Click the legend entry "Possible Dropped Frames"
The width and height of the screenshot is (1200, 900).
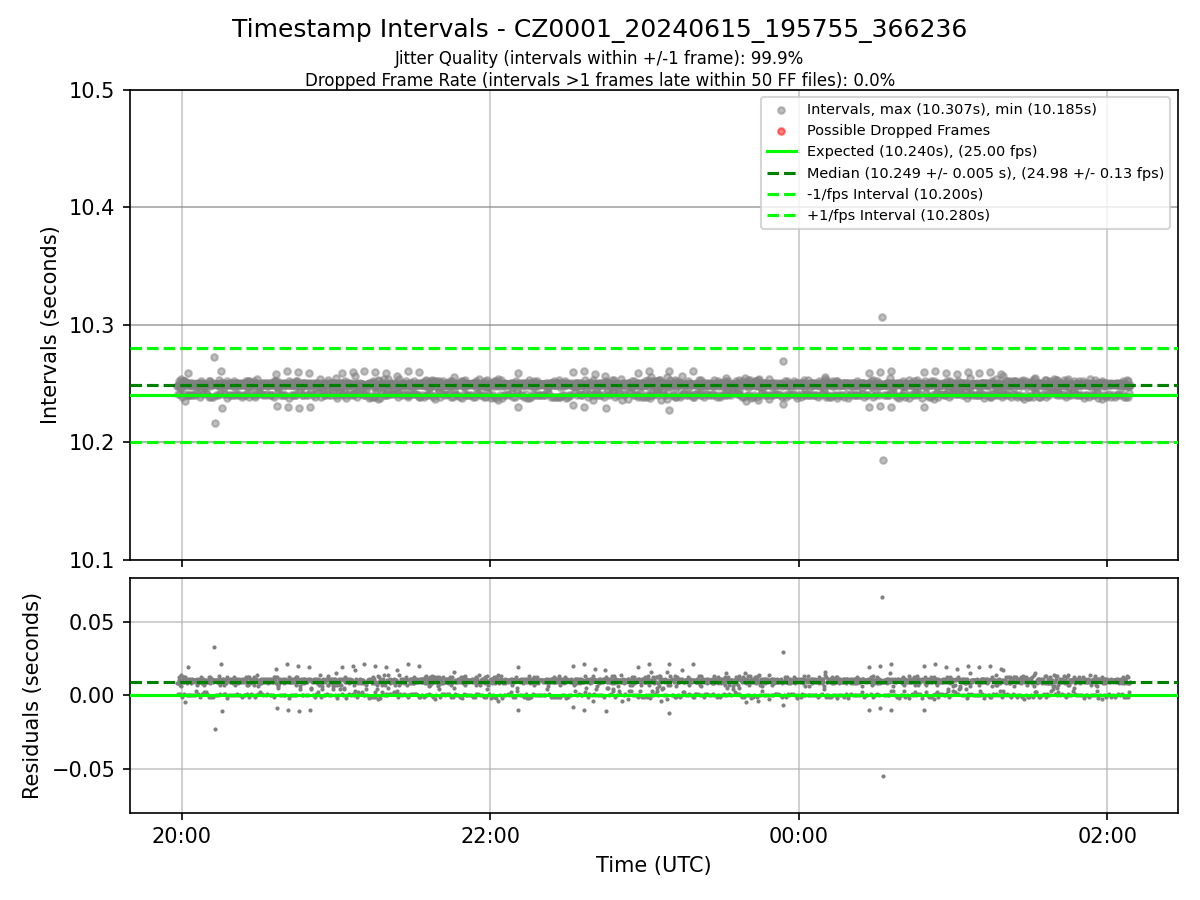click(x=898, y=130)
